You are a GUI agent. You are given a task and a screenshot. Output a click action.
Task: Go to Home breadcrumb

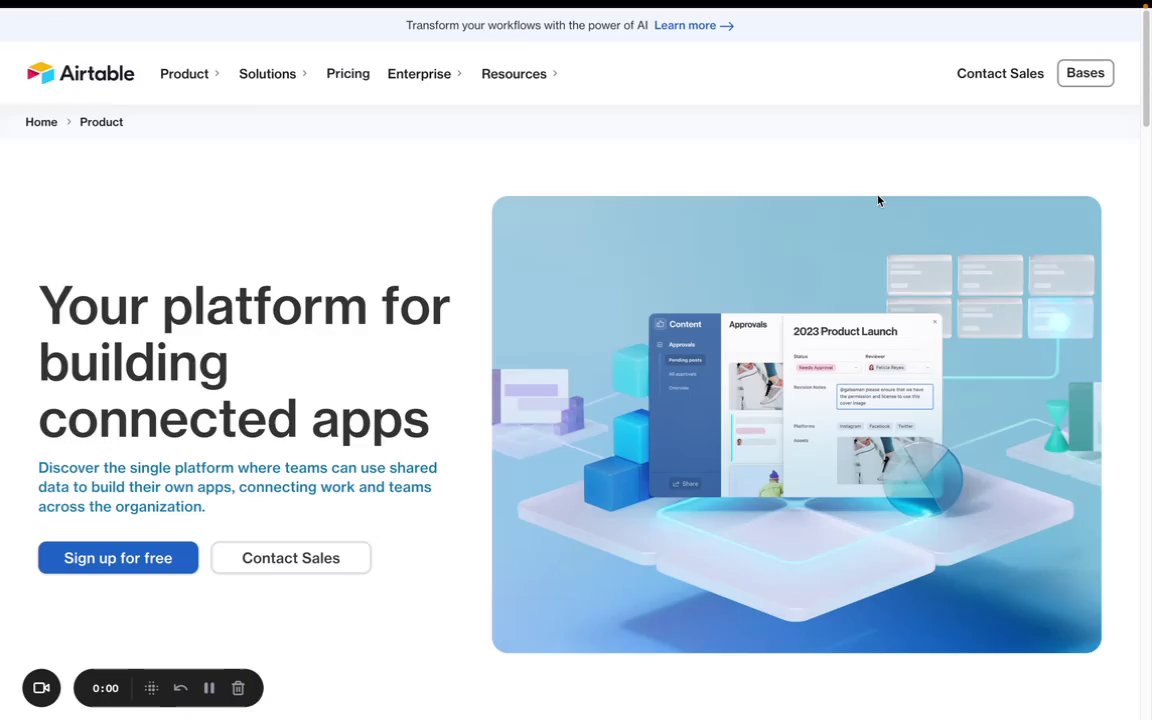pos(41,122)
